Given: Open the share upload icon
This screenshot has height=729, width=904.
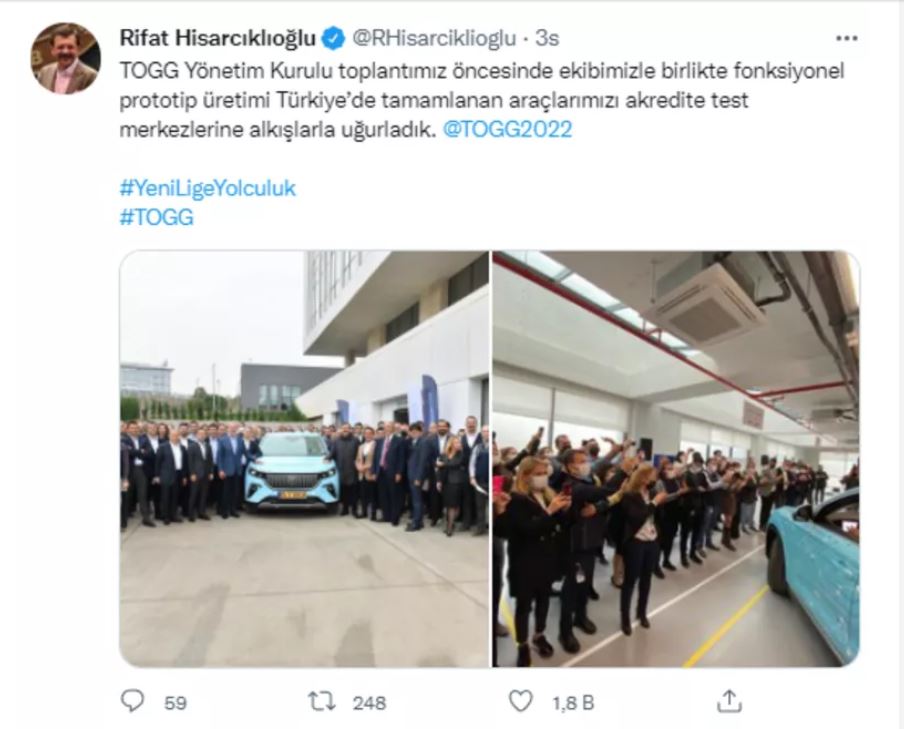Looking at the screenshot, I should (729, 701).
